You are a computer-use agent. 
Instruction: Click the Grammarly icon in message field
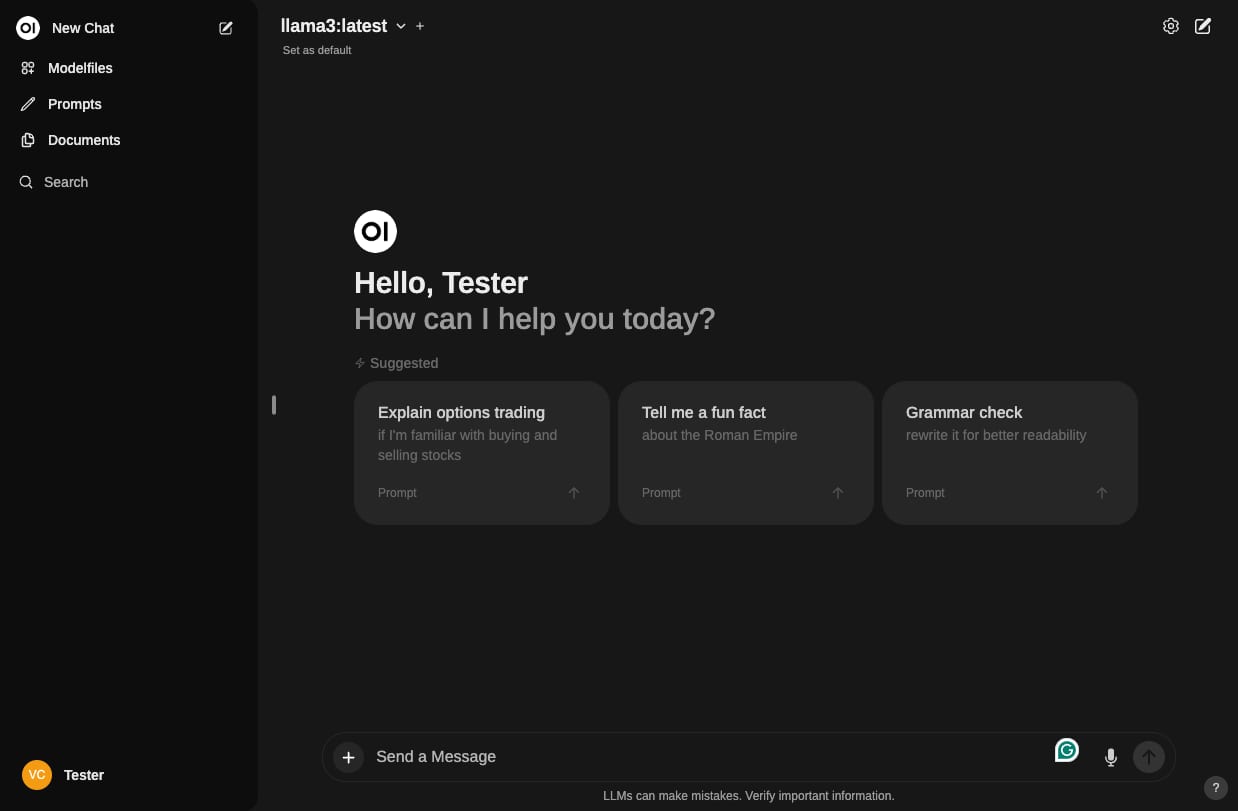pyautogui.click(x=1067, y=750)
